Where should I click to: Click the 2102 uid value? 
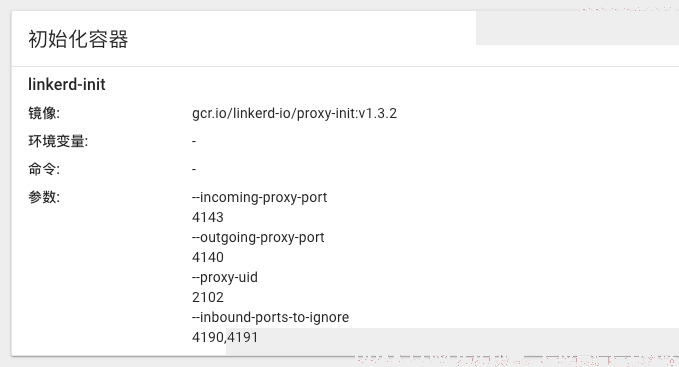point(208,297)
